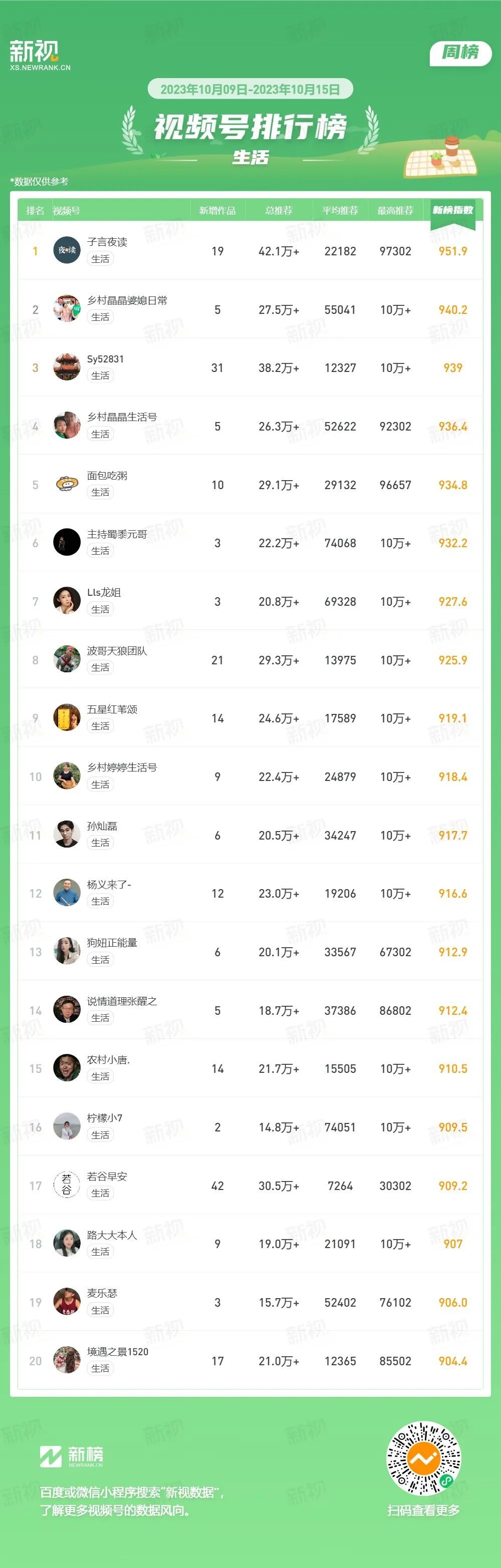Select the 总推荐 column header

(279, 211)
